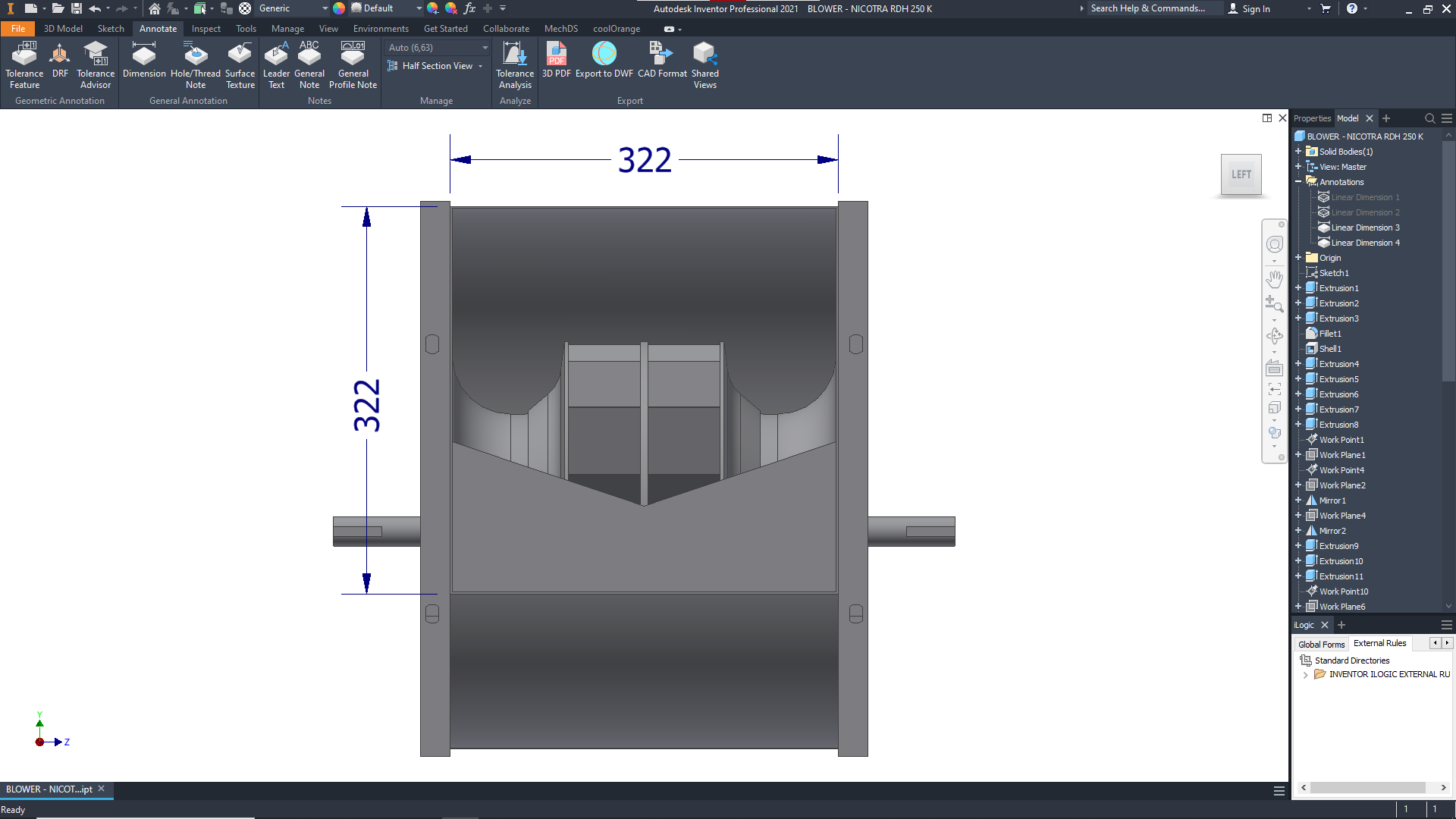
Task: Collapse the Annotations folder node
Action: coord(1298,182)
